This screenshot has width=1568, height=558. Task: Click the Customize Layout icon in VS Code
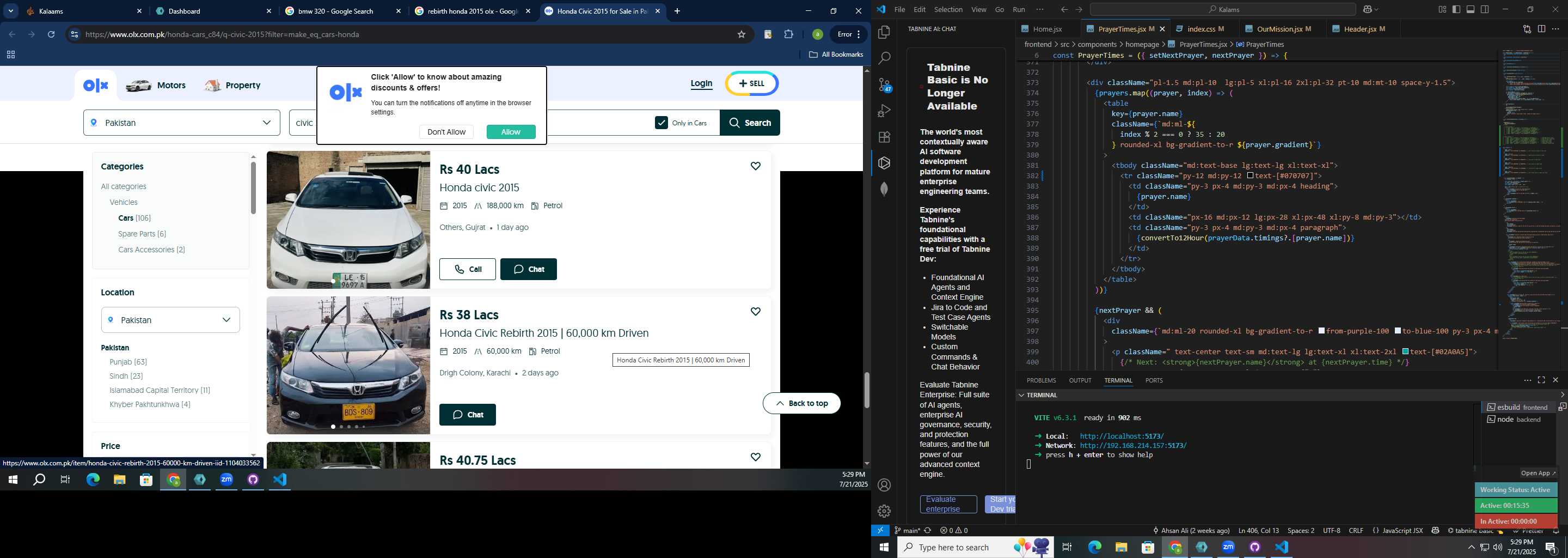[1442, 9]
